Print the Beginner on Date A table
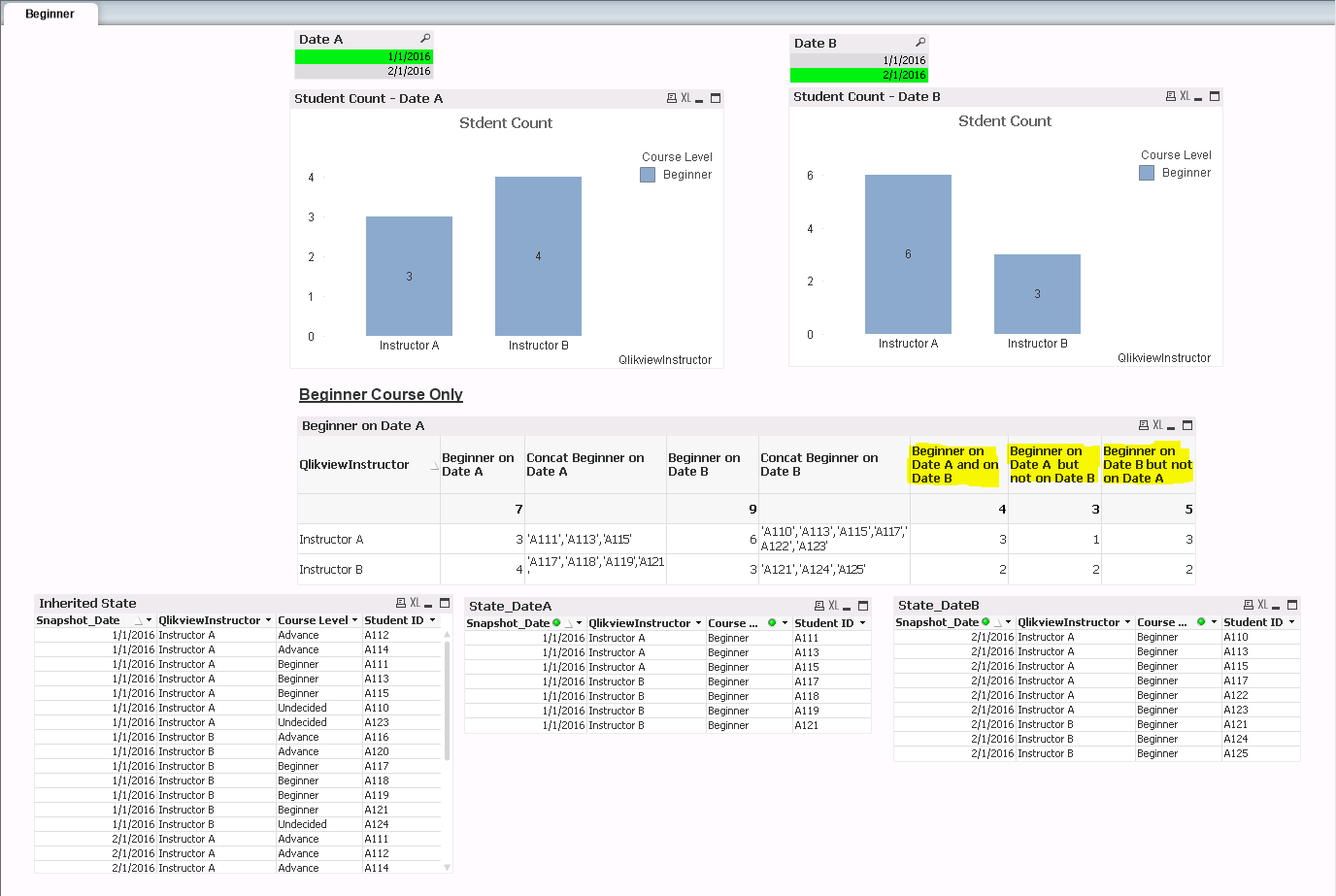Image resolution: width=1336 pixels, height=896 pixels. coord(1143,425)
